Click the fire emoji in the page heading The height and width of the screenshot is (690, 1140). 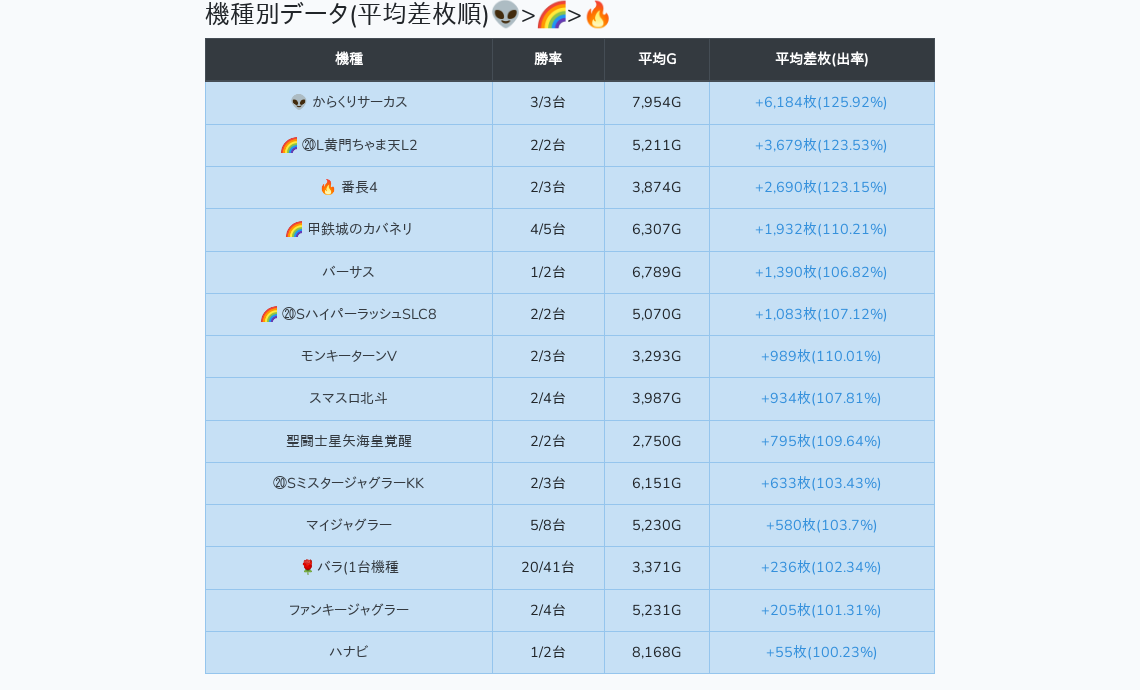tap(597, 15)
